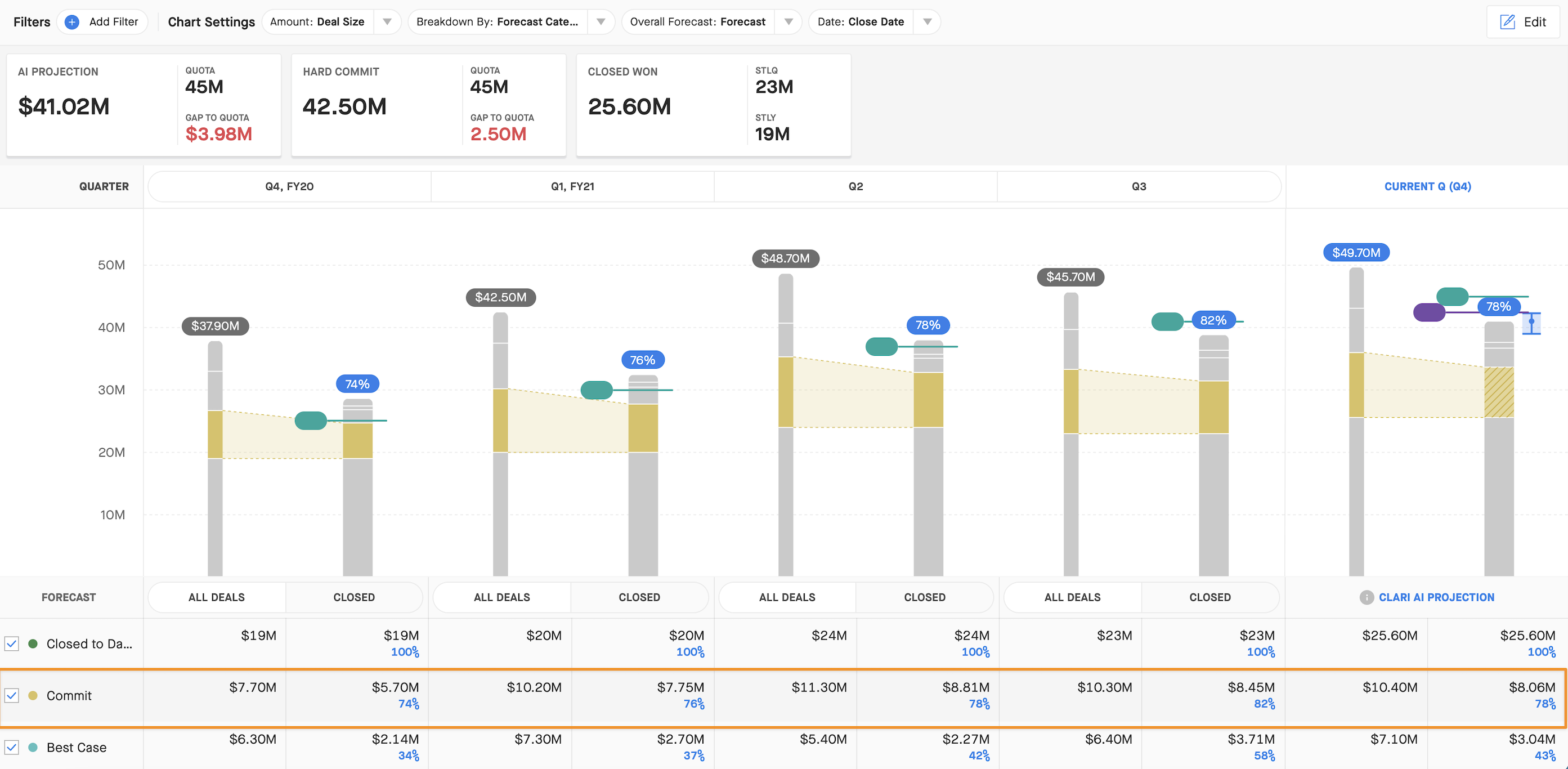Click the 82% badge in Q3 chart
Image resolution: width=1568 pixels, height=769 pixels.
(1213, 320)
